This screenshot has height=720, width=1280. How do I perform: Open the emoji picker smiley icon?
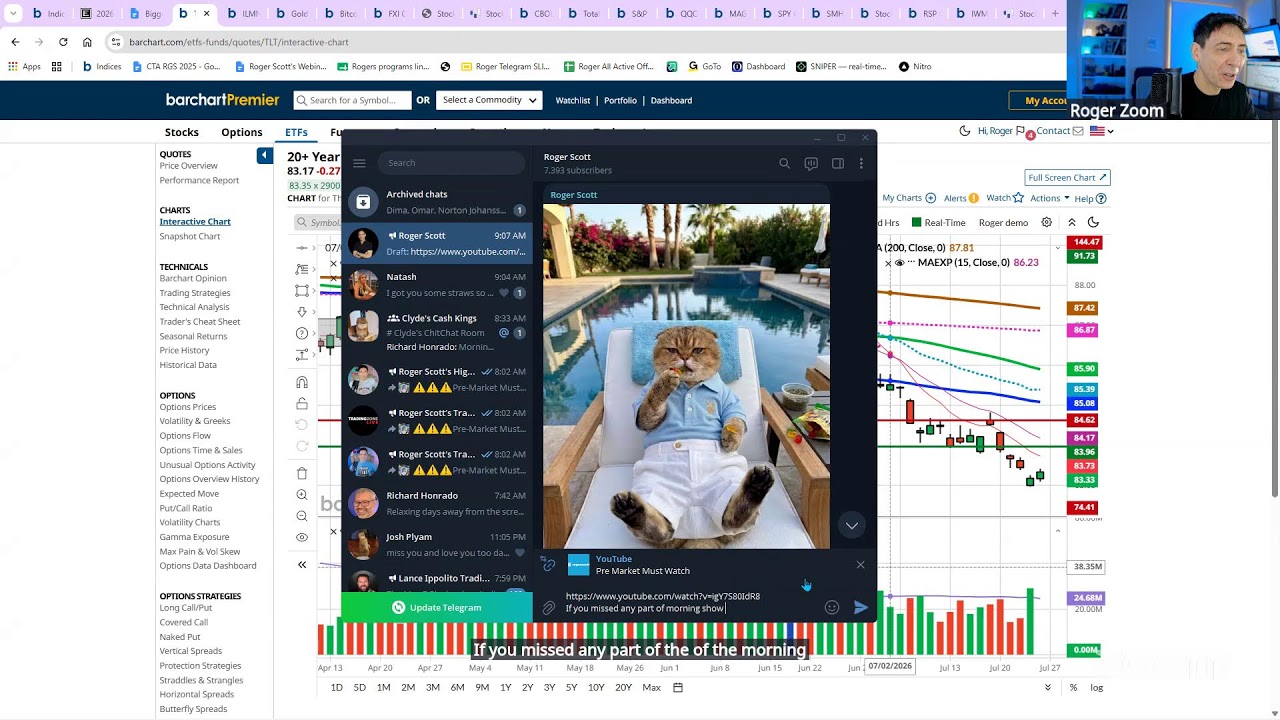[x=832, y=607]
